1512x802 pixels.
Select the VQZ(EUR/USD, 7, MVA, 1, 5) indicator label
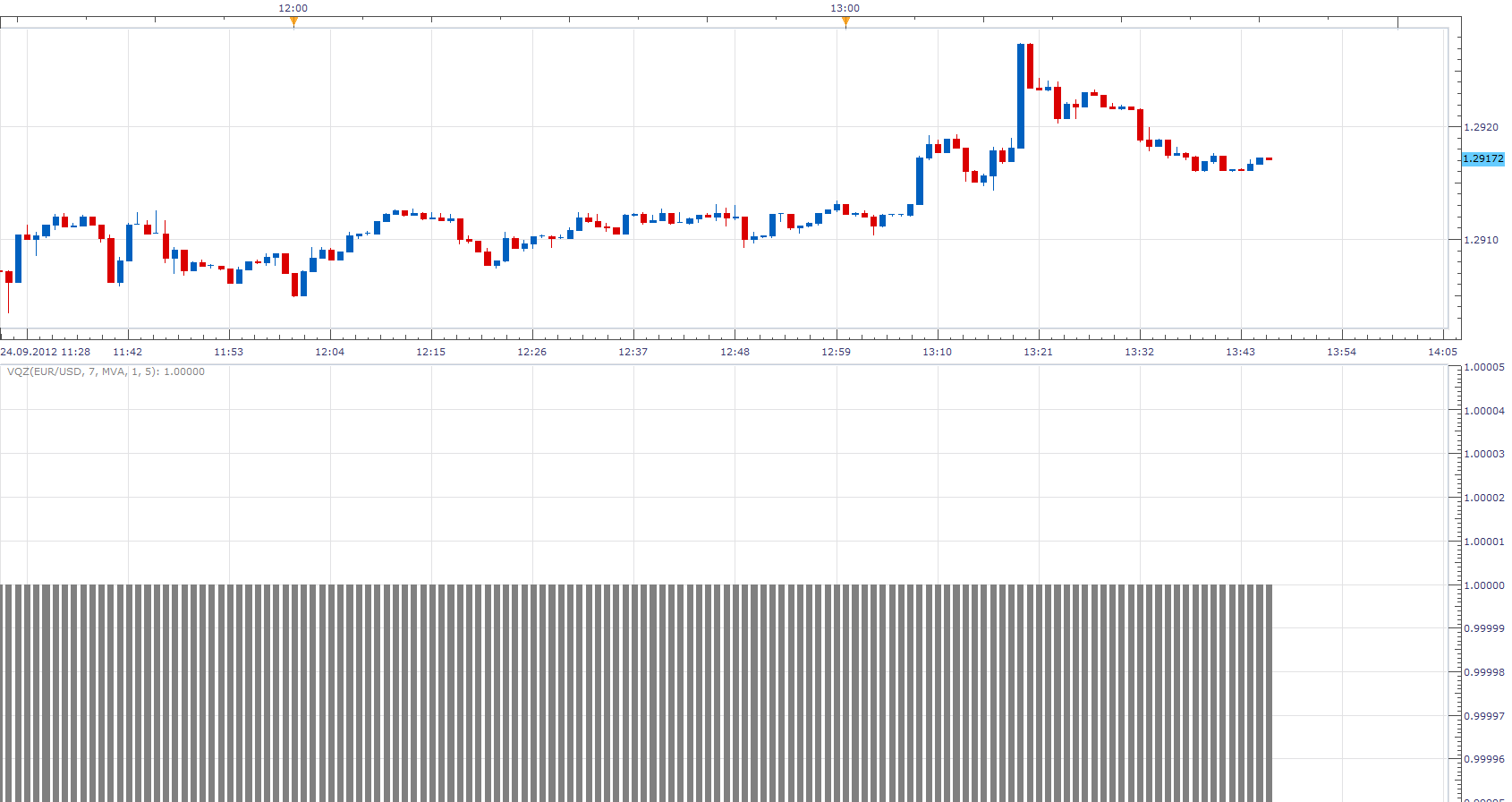point(106,371)
